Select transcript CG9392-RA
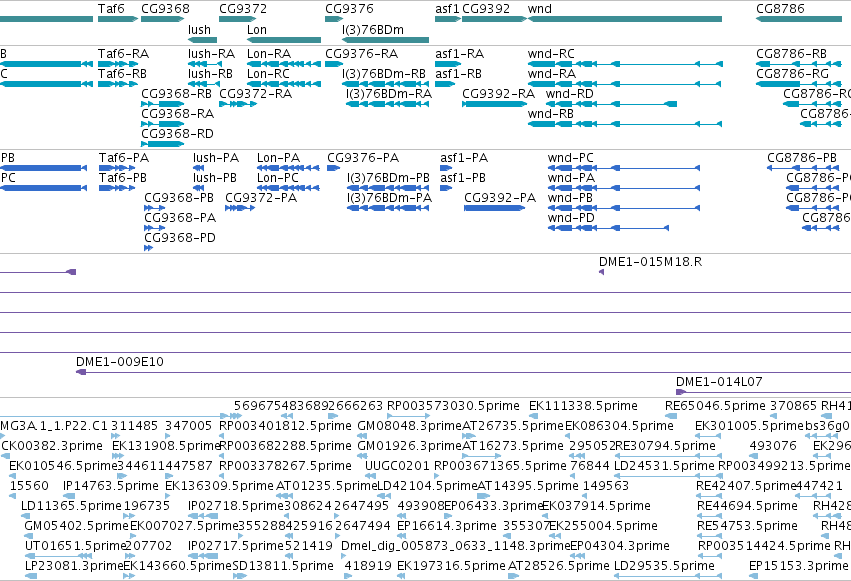Image resolution: width=851 pixels, height=581 pixels. tap(494, 104)
